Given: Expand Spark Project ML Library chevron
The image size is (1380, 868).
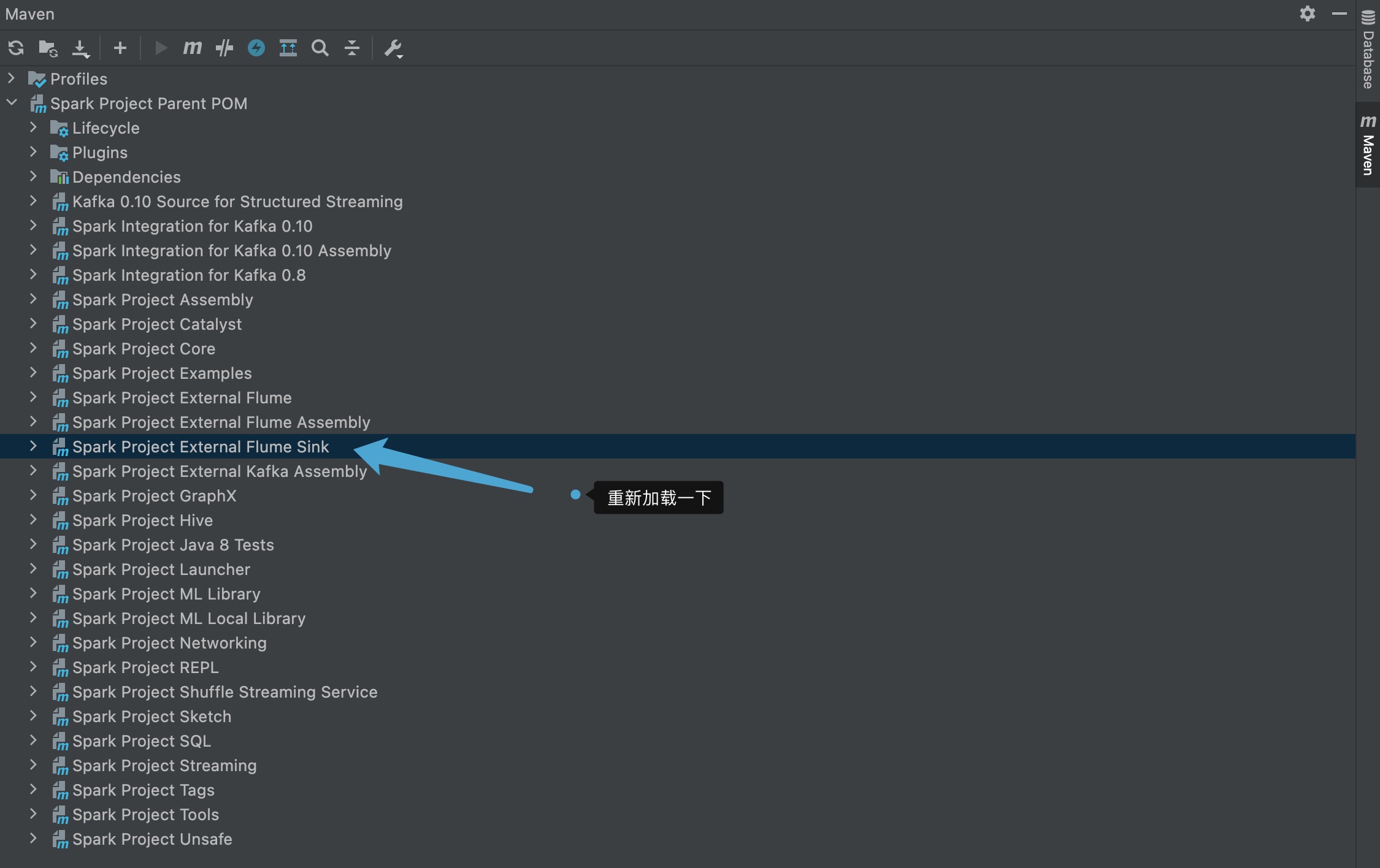Looking at the screenshot, I should coord(33,593).
